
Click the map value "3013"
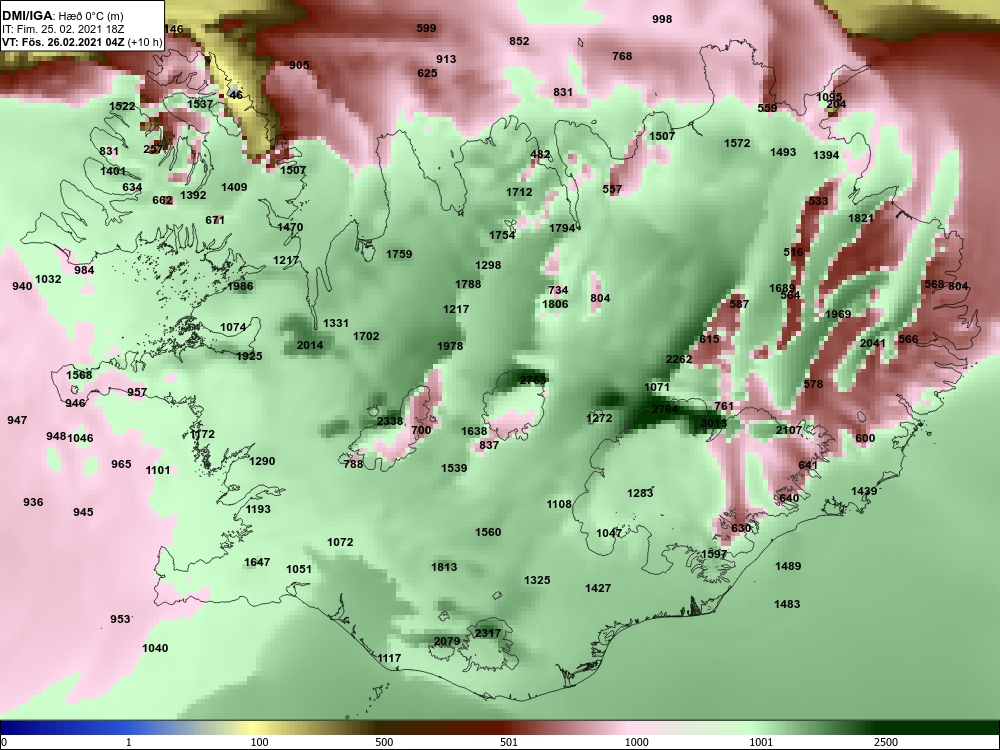[713, 423]
